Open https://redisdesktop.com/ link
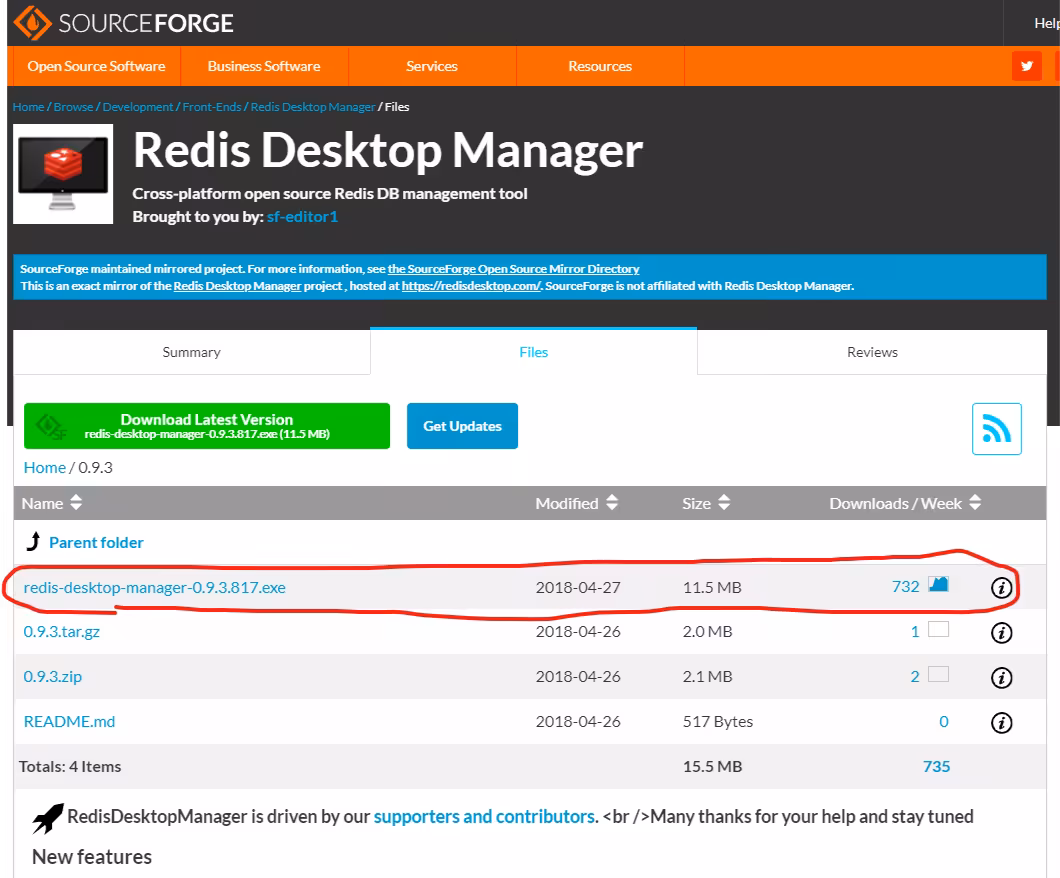Image resolution: width=1060 pixels, height=878 pixels. pos(471,286)
